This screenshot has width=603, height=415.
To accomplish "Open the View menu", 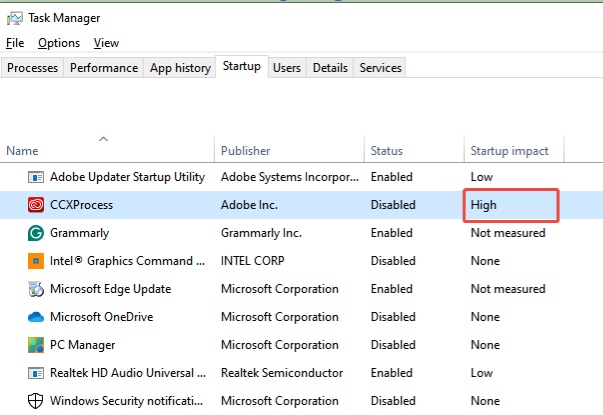I will 106,43.
